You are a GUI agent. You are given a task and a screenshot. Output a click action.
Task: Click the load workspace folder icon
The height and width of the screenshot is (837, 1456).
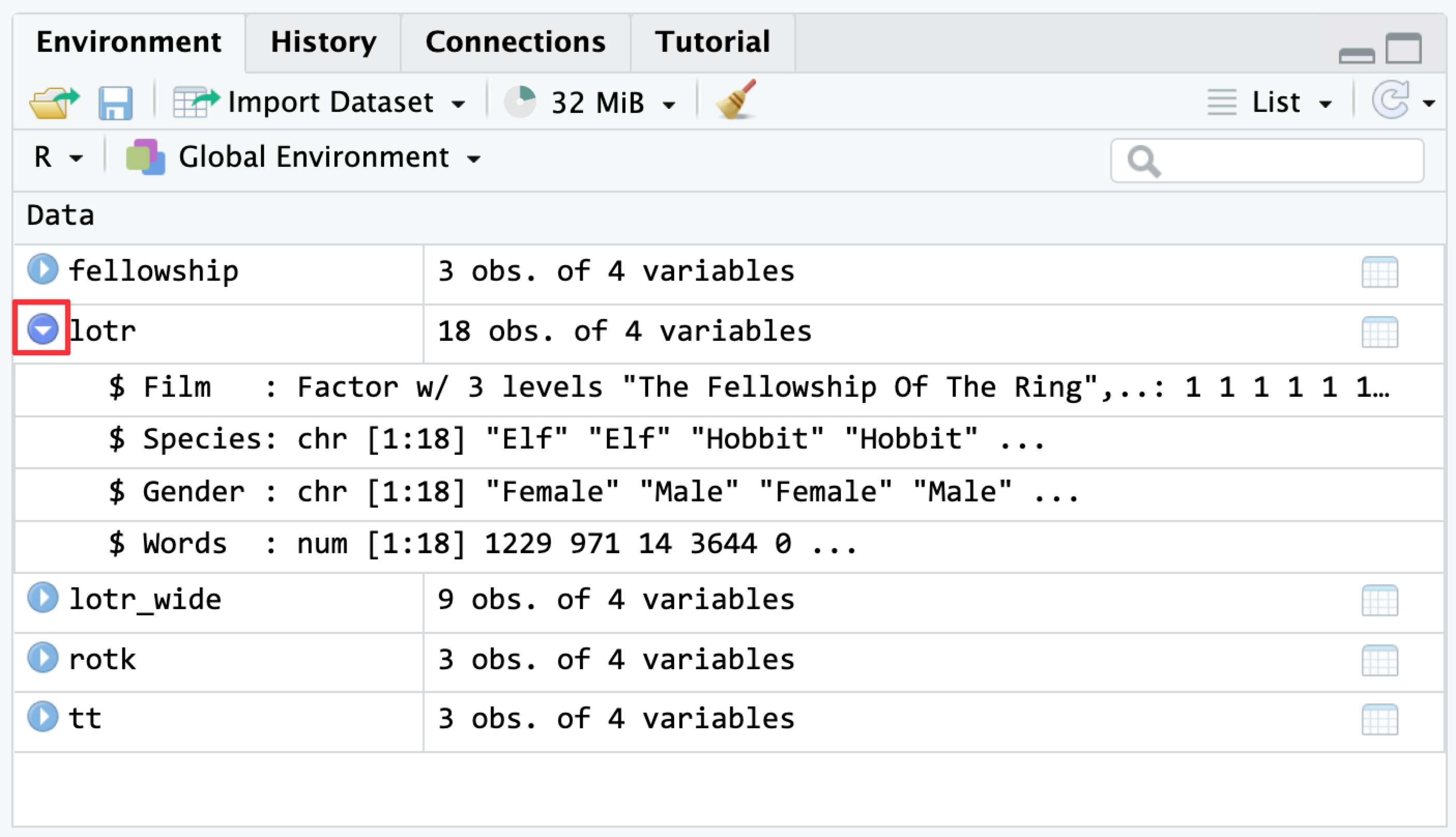(54, 103)
